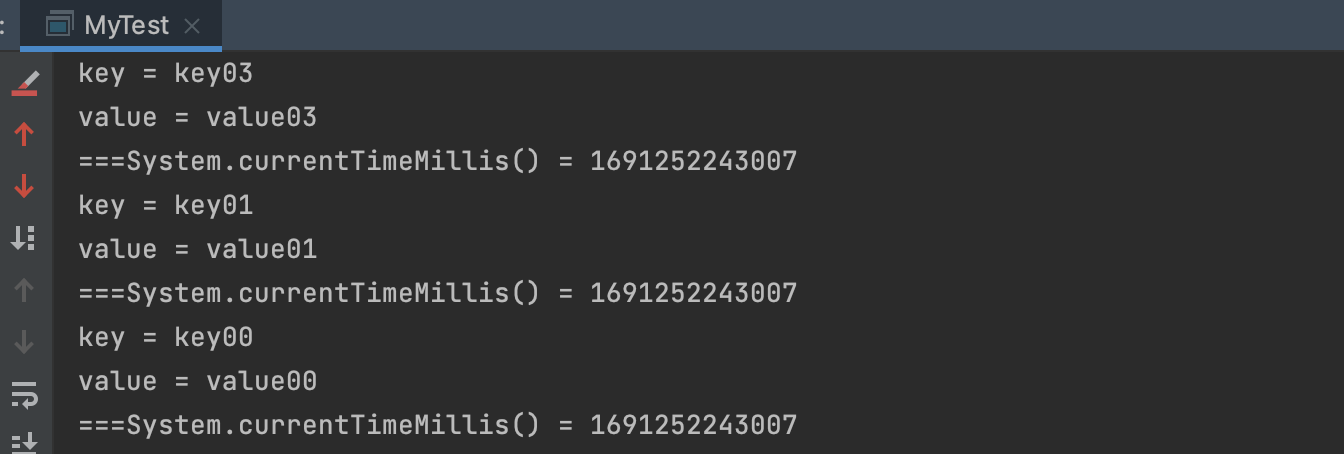Screen dimensions: 1344x454
Task: Toggle scroll to end of console
Action: click(x=25, y=442)
